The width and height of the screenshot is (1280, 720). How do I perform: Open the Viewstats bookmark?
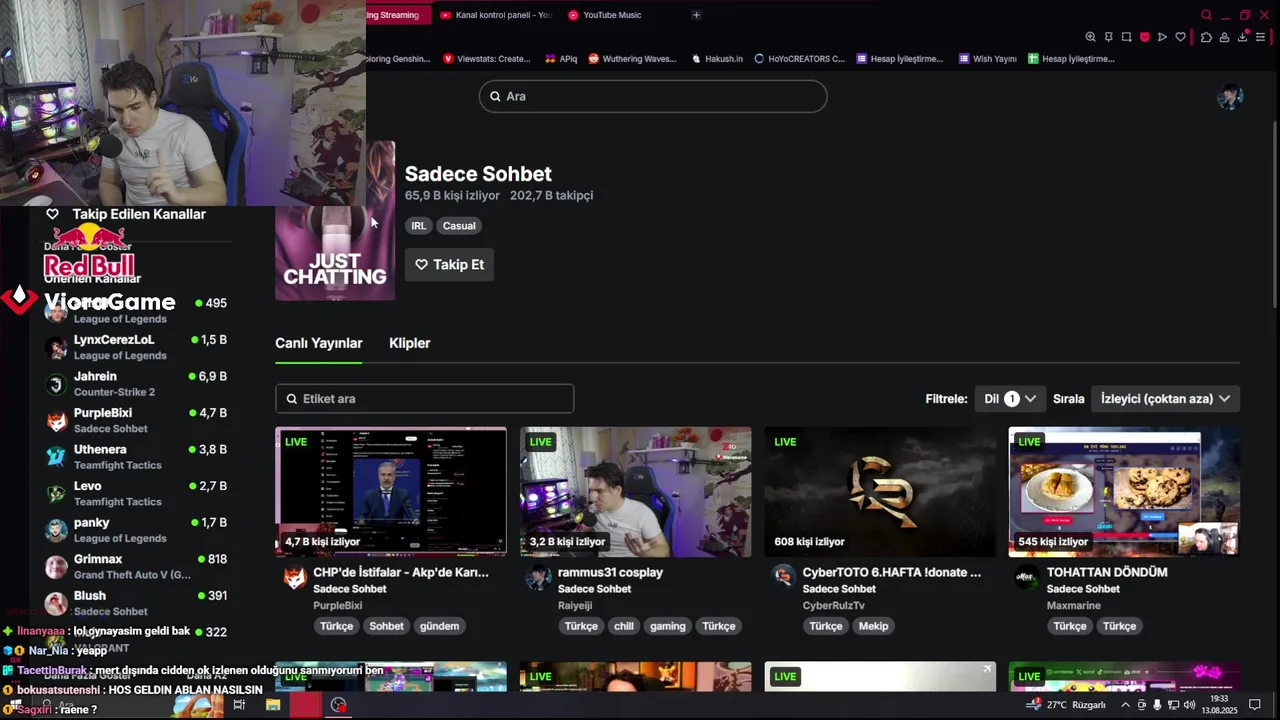click(x=487, y=59)
